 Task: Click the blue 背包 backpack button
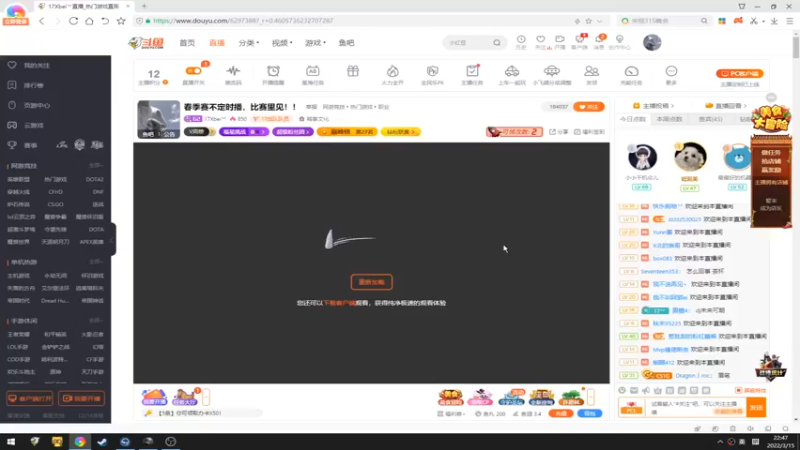(590, 413)
